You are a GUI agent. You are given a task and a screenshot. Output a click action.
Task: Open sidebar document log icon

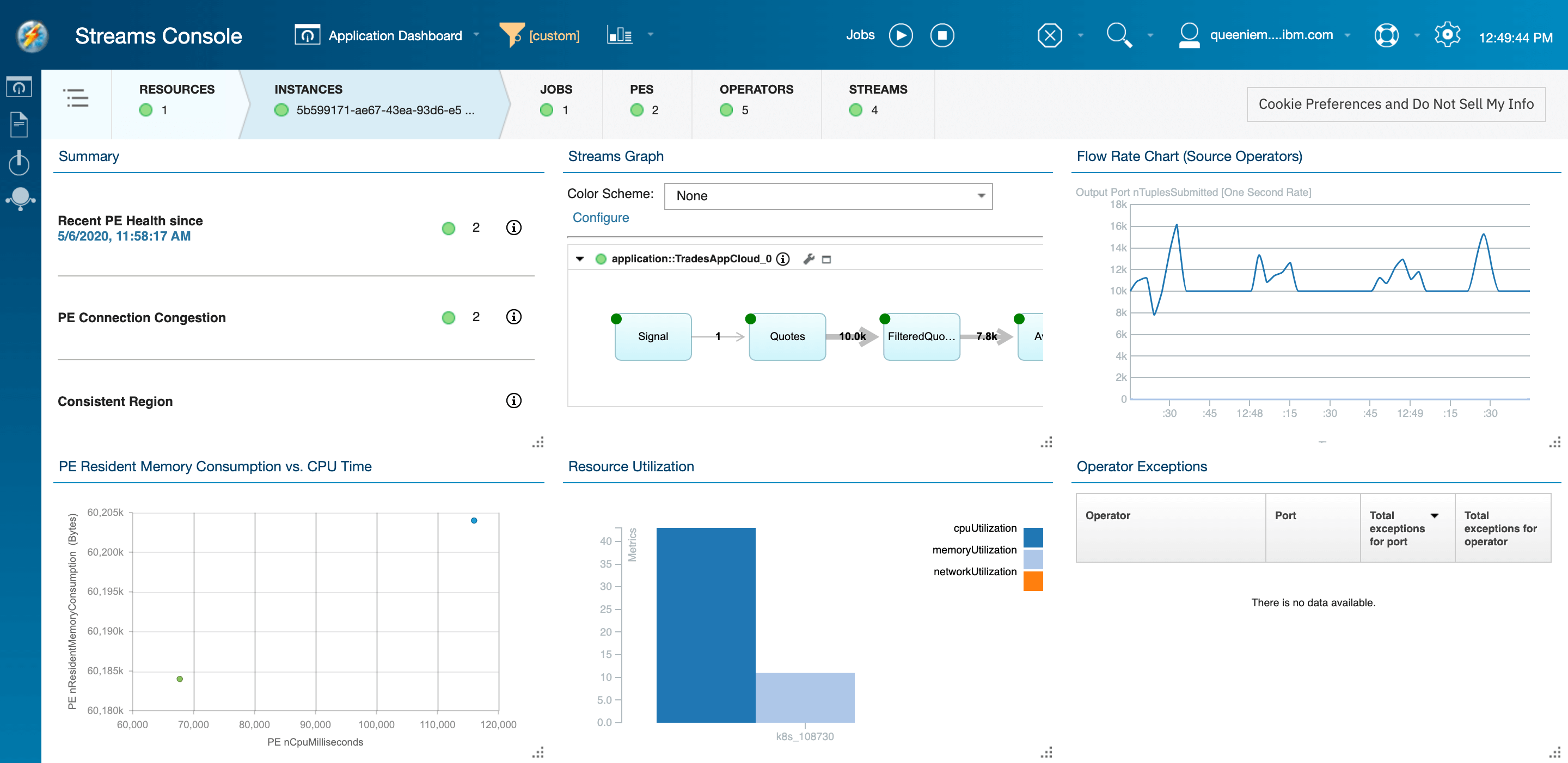[x=19, y=125]
